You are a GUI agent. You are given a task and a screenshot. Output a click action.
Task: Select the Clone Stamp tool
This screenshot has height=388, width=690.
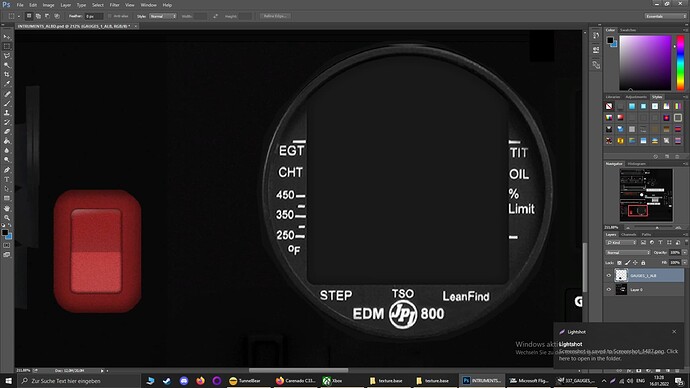(7, 113)
